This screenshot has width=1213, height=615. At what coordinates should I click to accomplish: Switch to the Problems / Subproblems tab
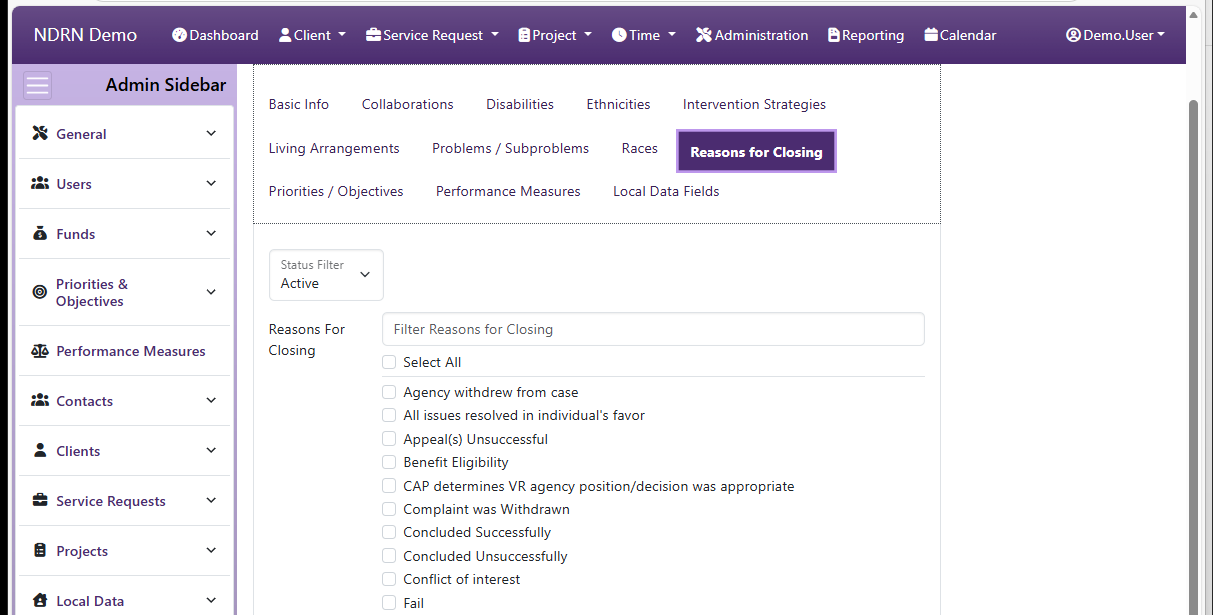point(510,148)
